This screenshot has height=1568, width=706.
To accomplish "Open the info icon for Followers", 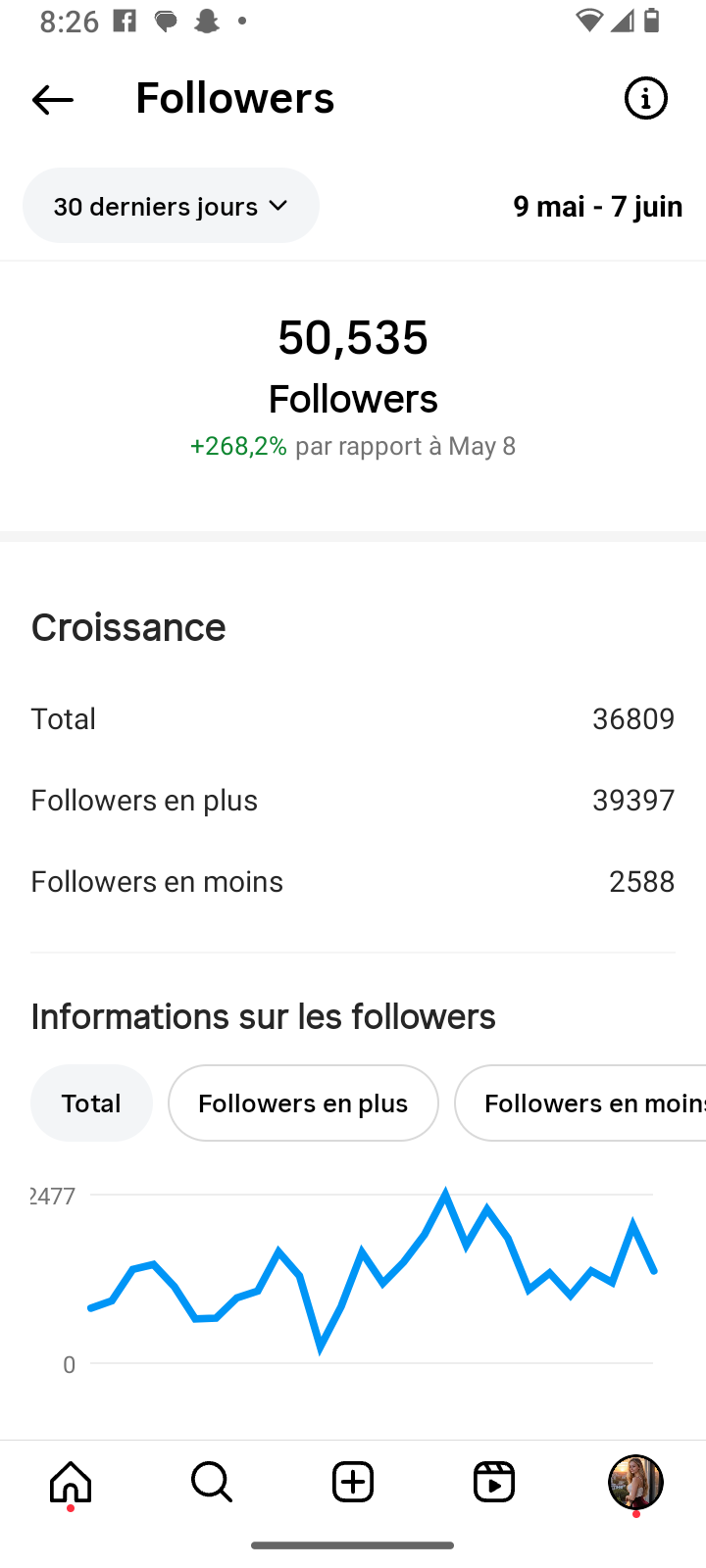I will (x=645, y=98).
